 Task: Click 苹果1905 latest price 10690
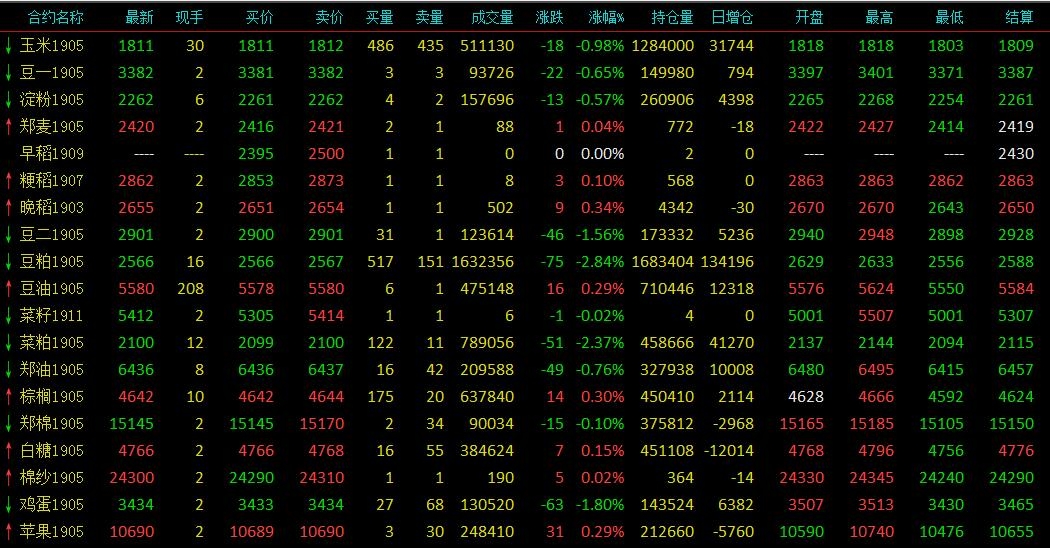[132, 532]
